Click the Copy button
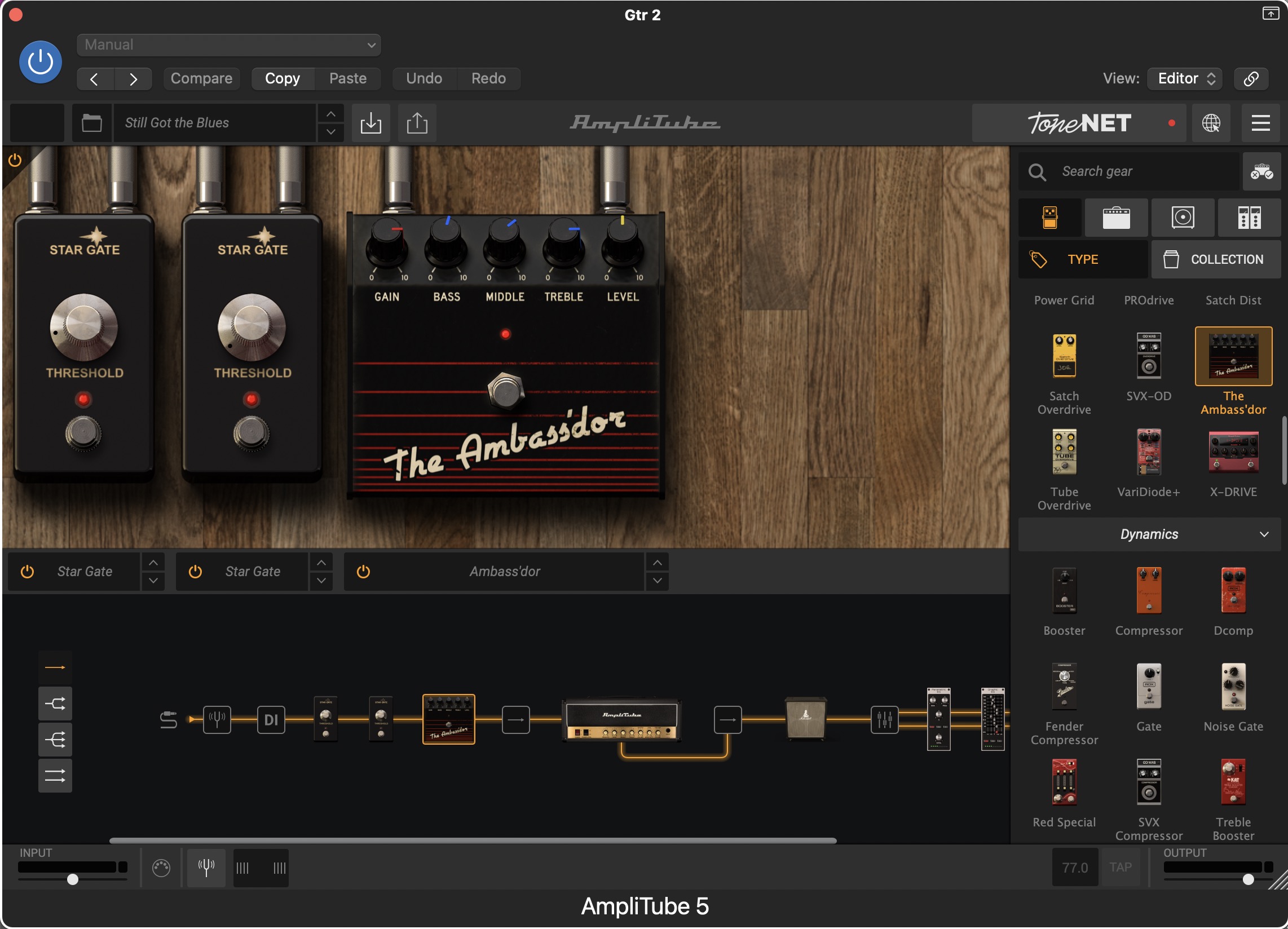This screenshot has height=929, width=1288. 283,78
